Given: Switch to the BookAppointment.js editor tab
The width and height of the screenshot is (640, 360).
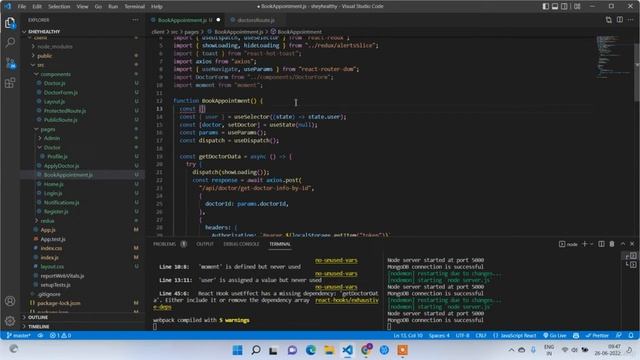Looking at the screenshot, I should point(182,20).
